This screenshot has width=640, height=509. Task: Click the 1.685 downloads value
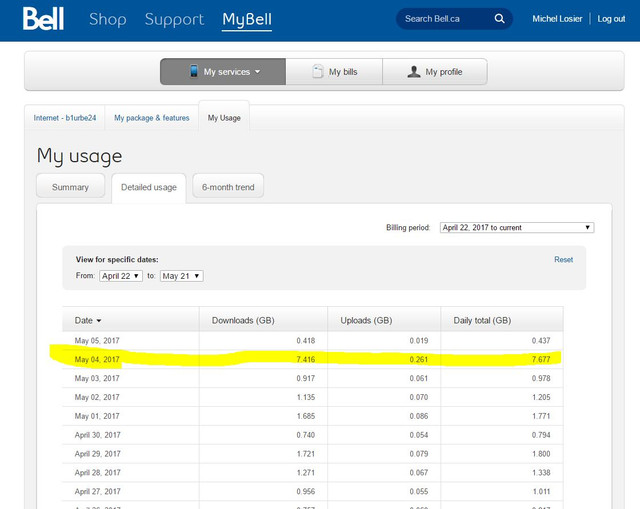click(x=306, y=416)
